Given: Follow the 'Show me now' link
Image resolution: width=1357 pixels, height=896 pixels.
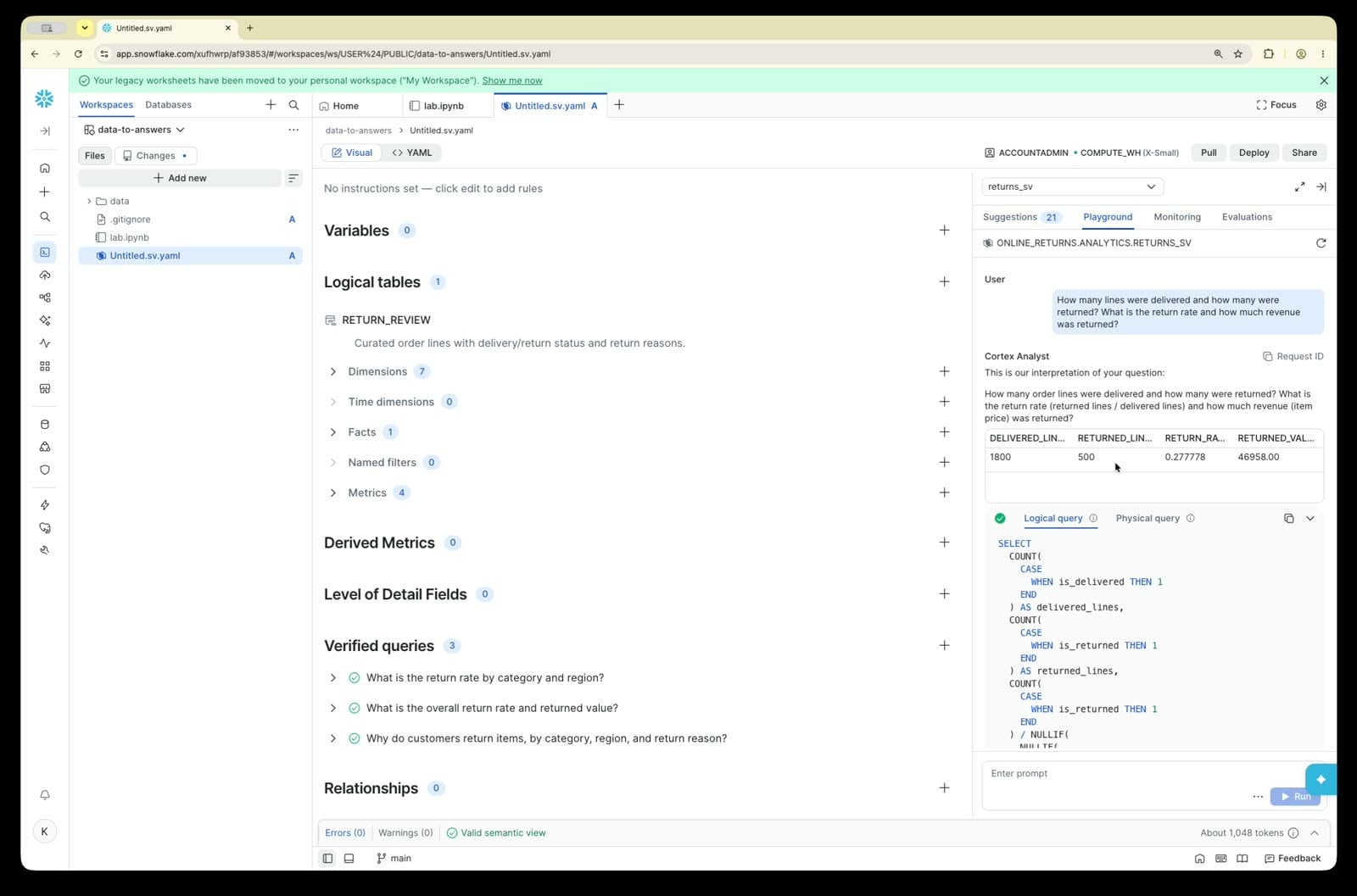Looking at the screenshot, I should click(x=512, y=81).
